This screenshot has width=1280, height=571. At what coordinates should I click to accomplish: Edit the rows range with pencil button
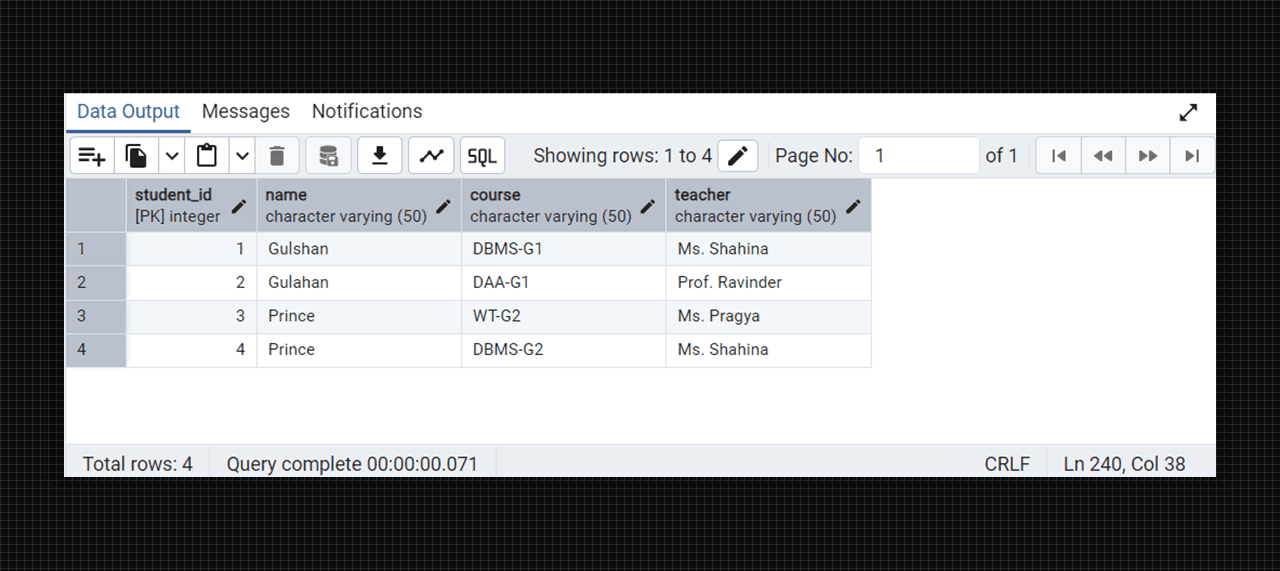coord(738,156)
